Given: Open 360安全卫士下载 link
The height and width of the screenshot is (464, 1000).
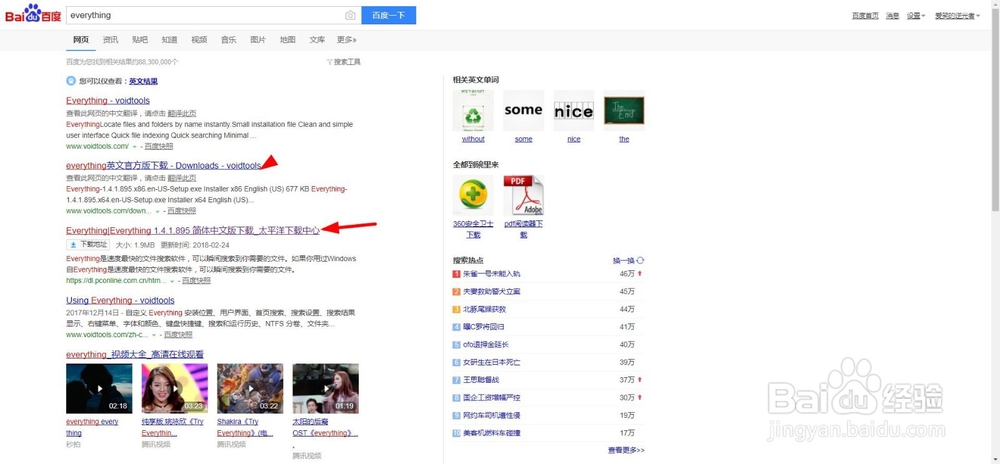Looking at the screenshot, I should (x=473, y=229).
